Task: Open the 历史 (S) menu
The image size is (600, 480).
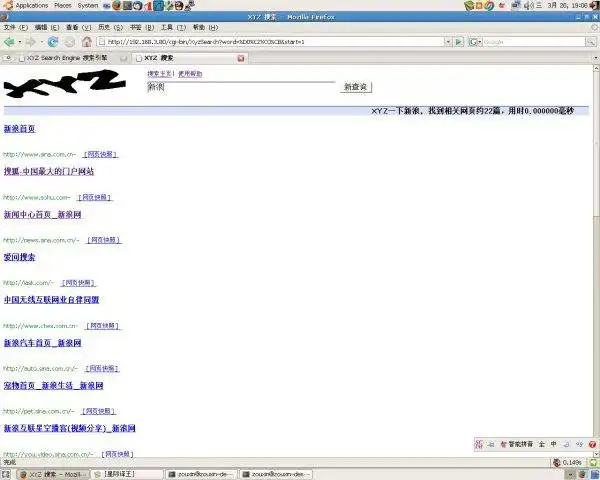Action: pyautogui.click(x=111, y=28)
